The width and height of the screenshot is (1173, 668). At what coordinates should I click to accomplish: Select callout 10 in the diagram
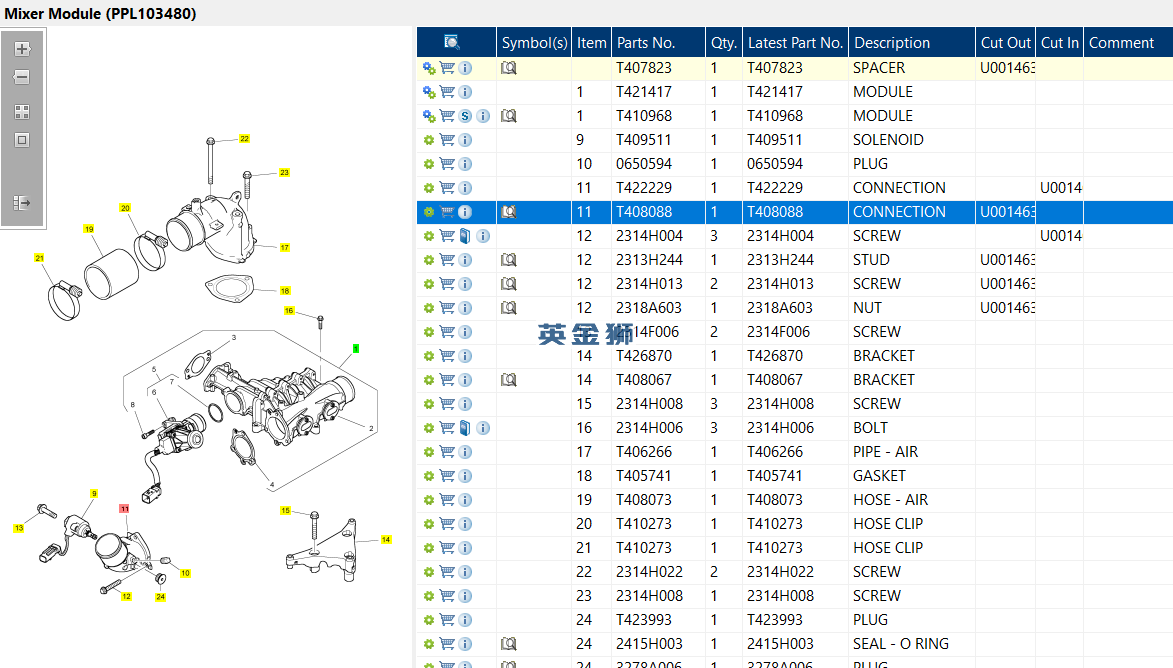[x=186, y=573]
